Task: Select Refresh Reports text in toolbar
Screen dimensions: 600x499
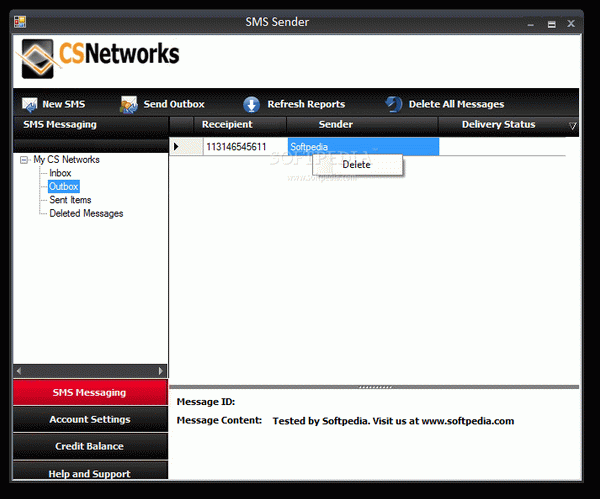Action: pos(306,104)
